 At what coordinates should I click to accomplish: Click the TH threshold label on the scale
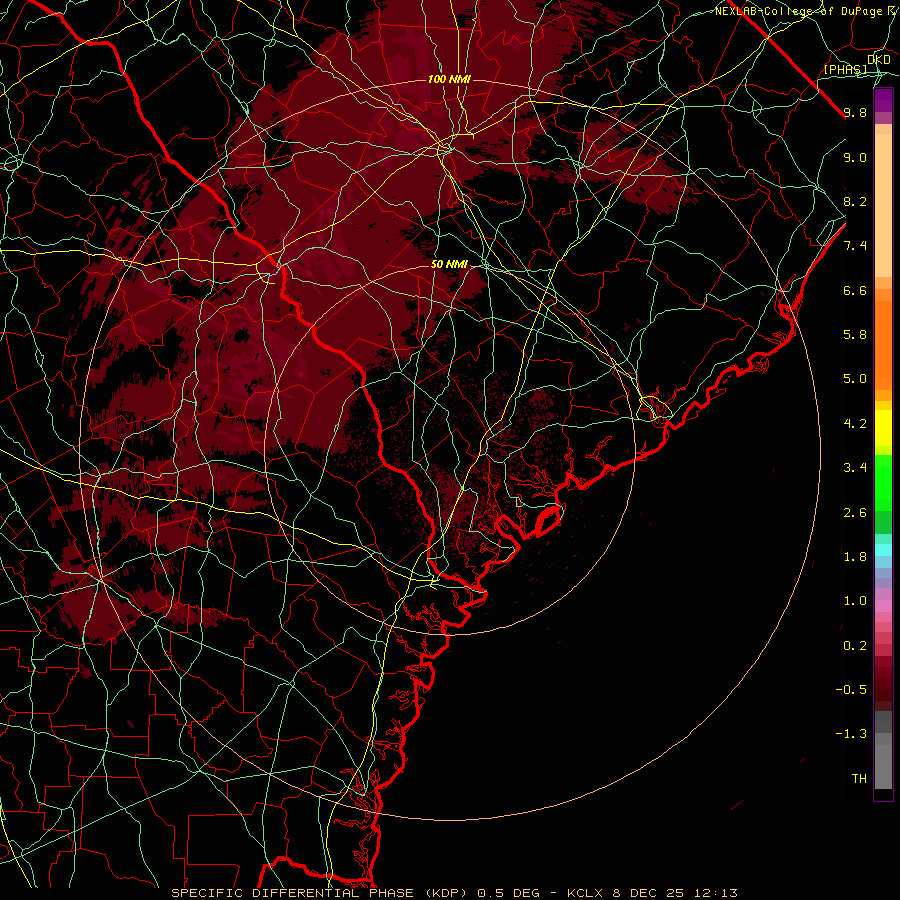point(859,779)
